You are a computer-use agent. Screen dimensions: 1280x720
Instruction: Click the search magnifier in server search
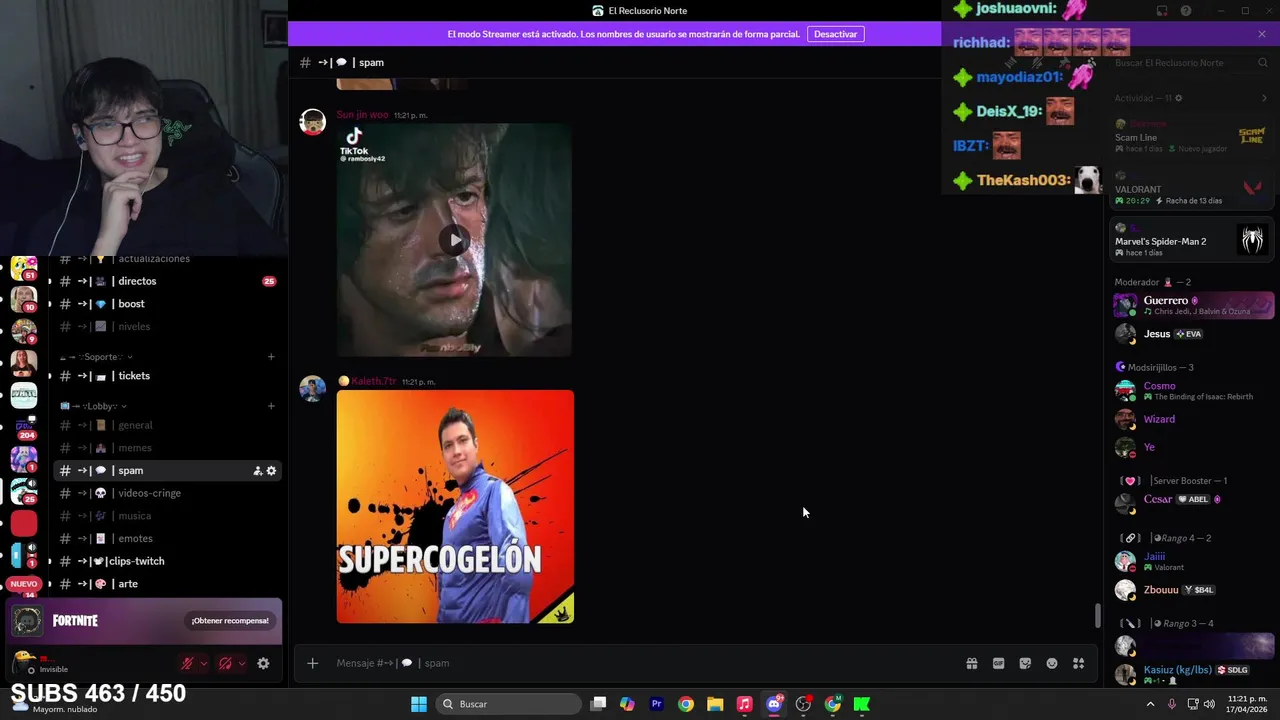coord(1263,63)
